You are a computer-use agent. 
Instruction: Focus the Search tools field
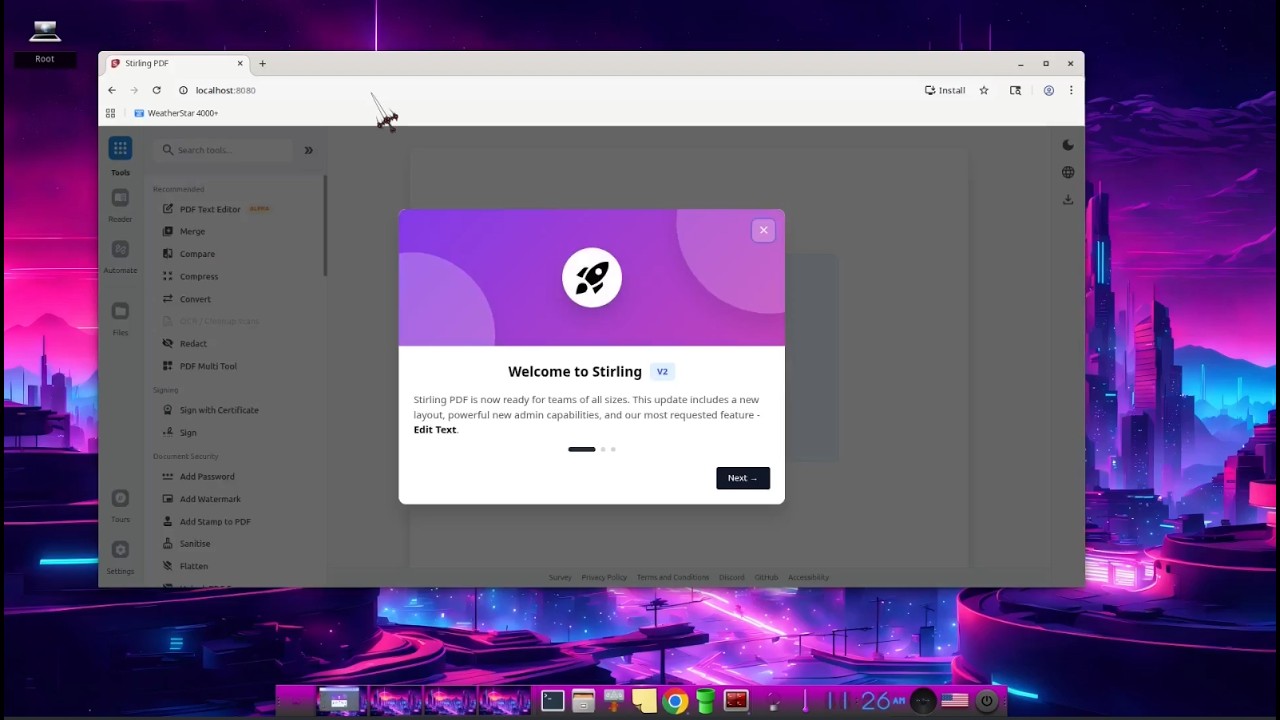click(225, 150)
